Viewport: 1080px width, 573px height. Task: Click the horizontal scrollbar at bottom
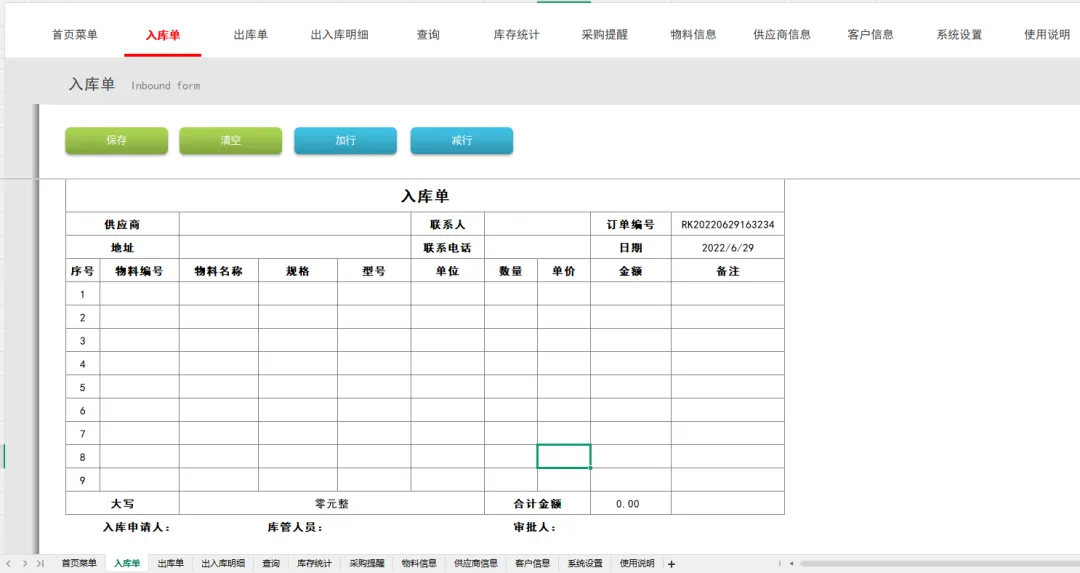940,563
